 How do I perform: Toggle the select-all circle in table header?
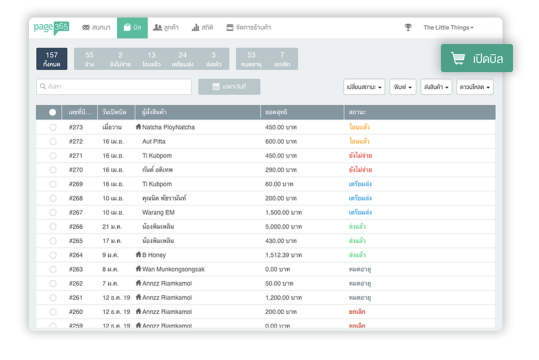[52, 112]
